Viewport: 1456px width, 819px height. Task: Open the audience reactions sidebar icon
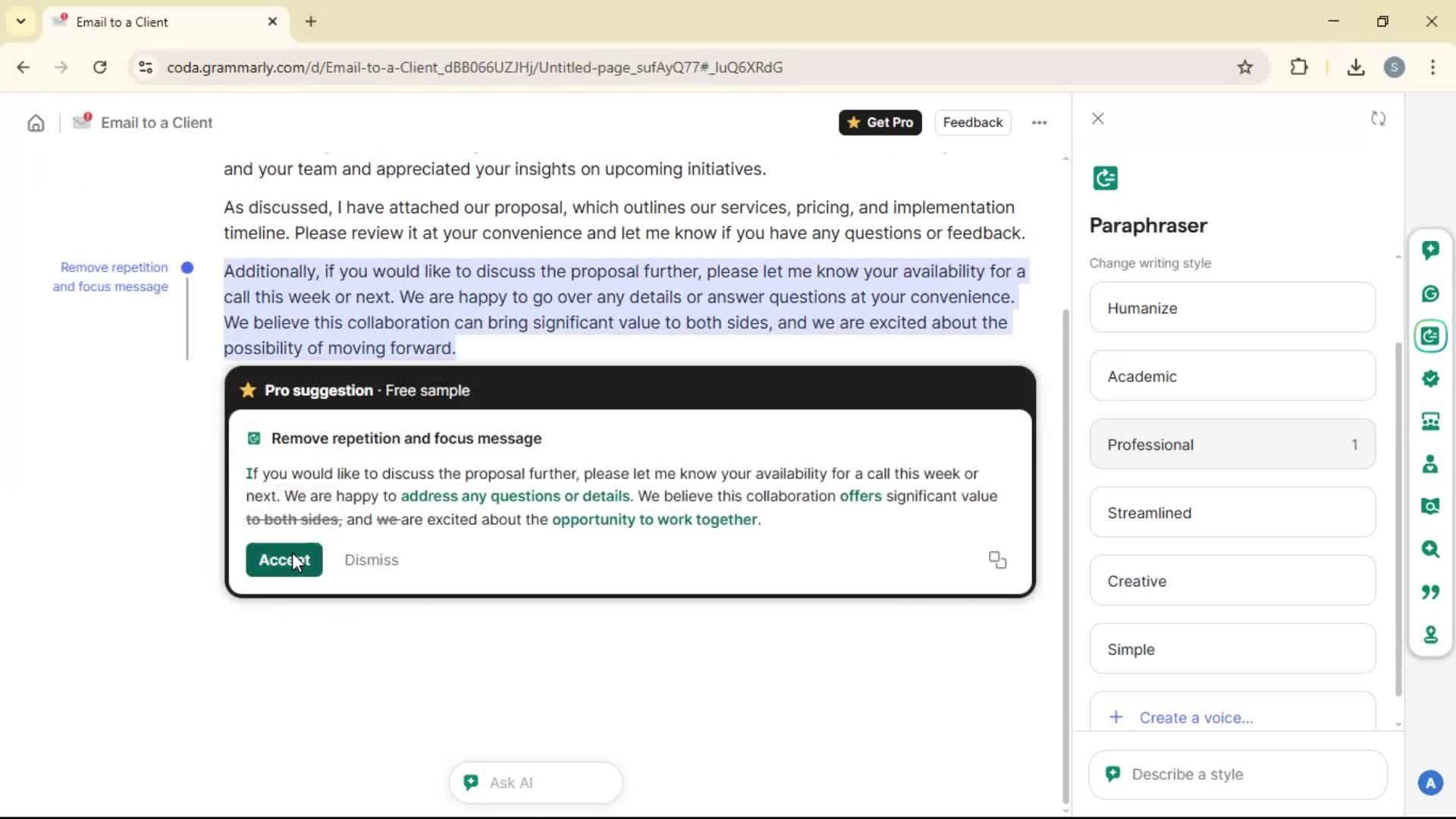pos(1430,422)
